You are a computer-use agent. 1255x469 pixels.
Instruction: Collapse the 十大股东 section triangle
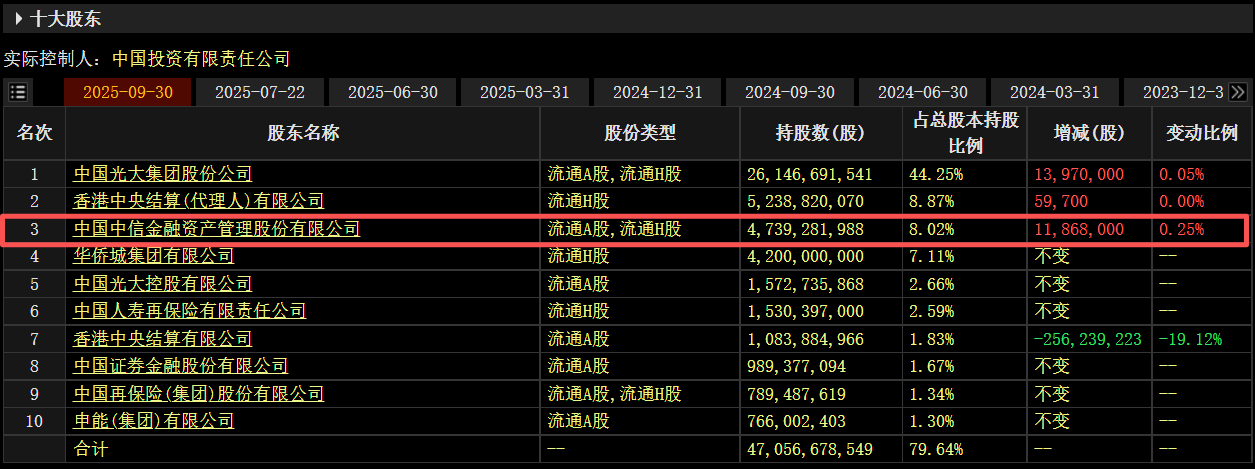pos(19,18)
